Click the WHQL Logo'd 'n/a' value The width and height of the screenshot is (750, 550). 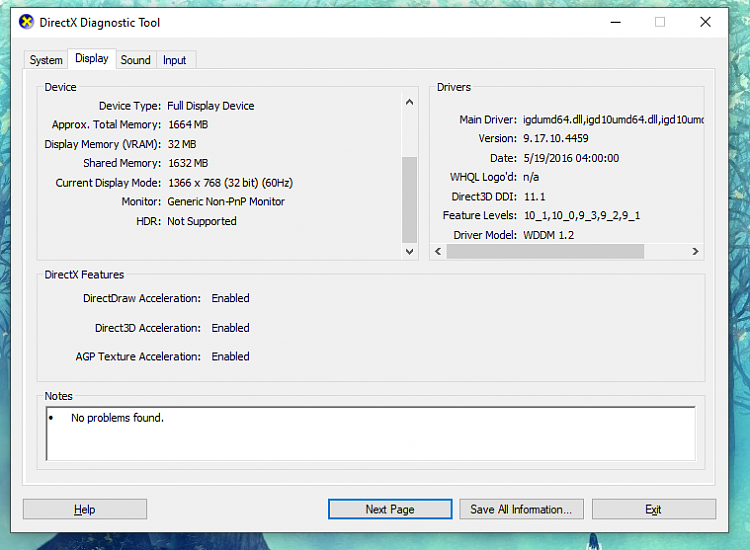[531, 177]
